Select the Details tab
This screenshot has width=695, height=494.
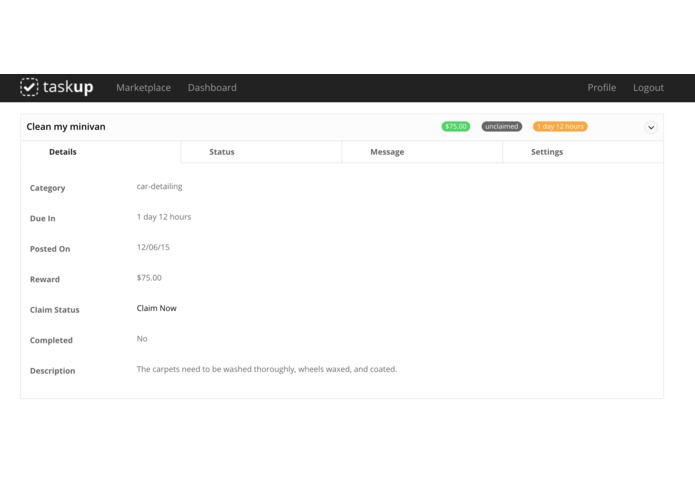click(101, 152)
